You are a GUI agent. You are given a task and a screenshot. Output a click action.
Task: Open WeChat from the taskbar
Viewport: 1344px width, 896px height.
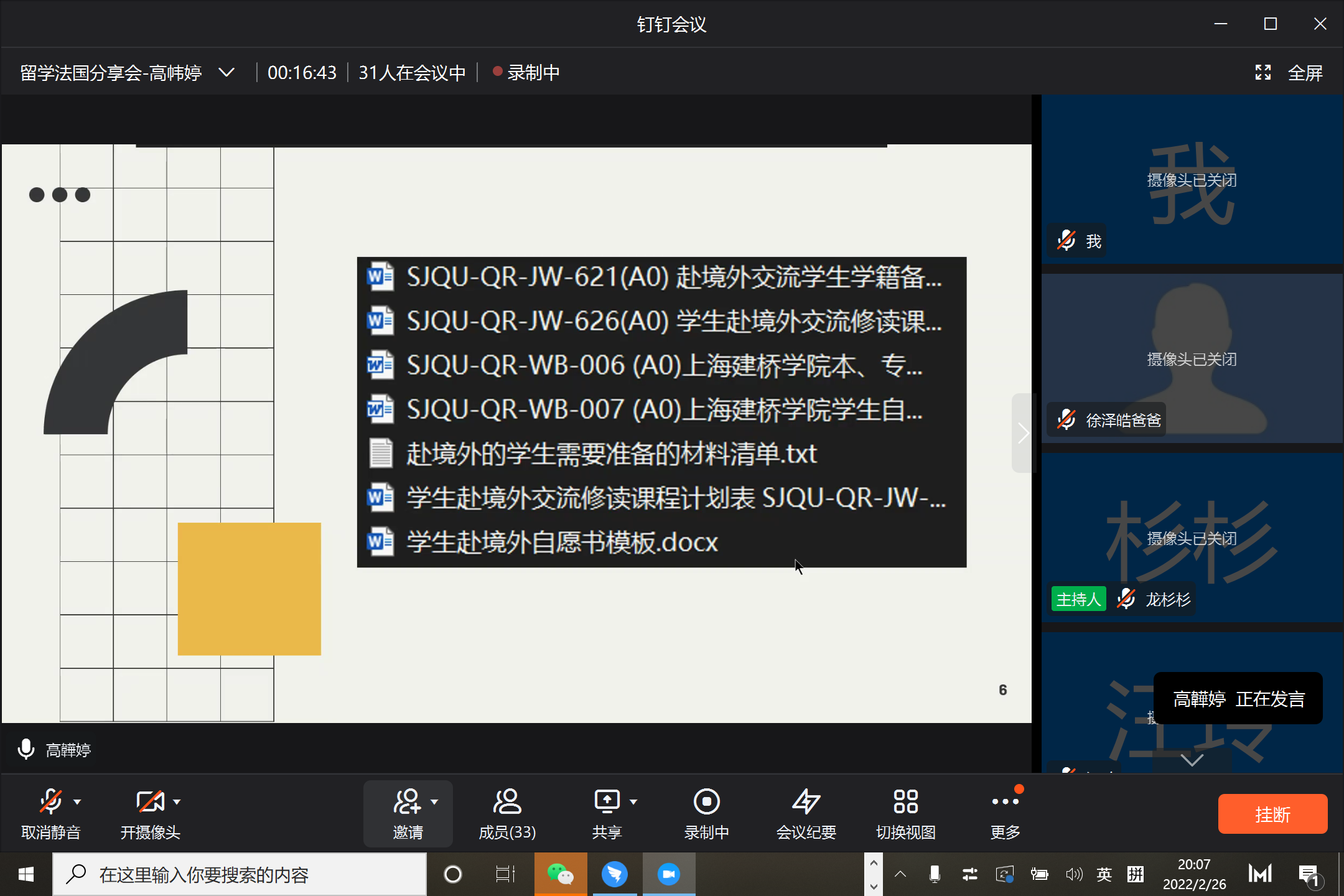coord(560,874)
